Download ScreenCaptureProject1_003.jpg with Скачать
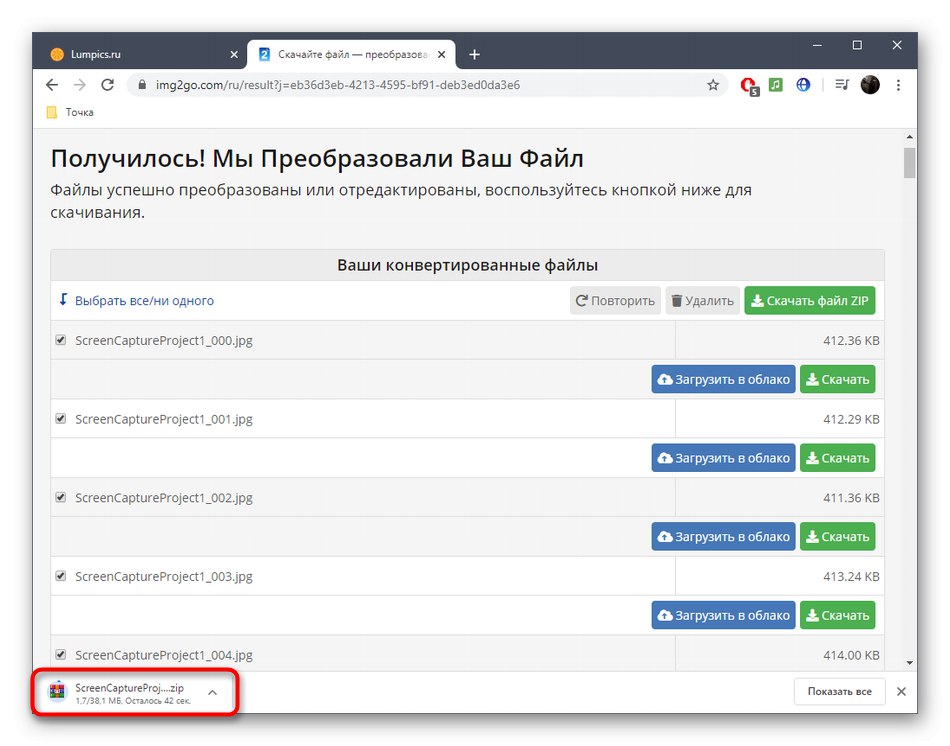The height and width of the screenshot is (746, 950). coord(837,616)
